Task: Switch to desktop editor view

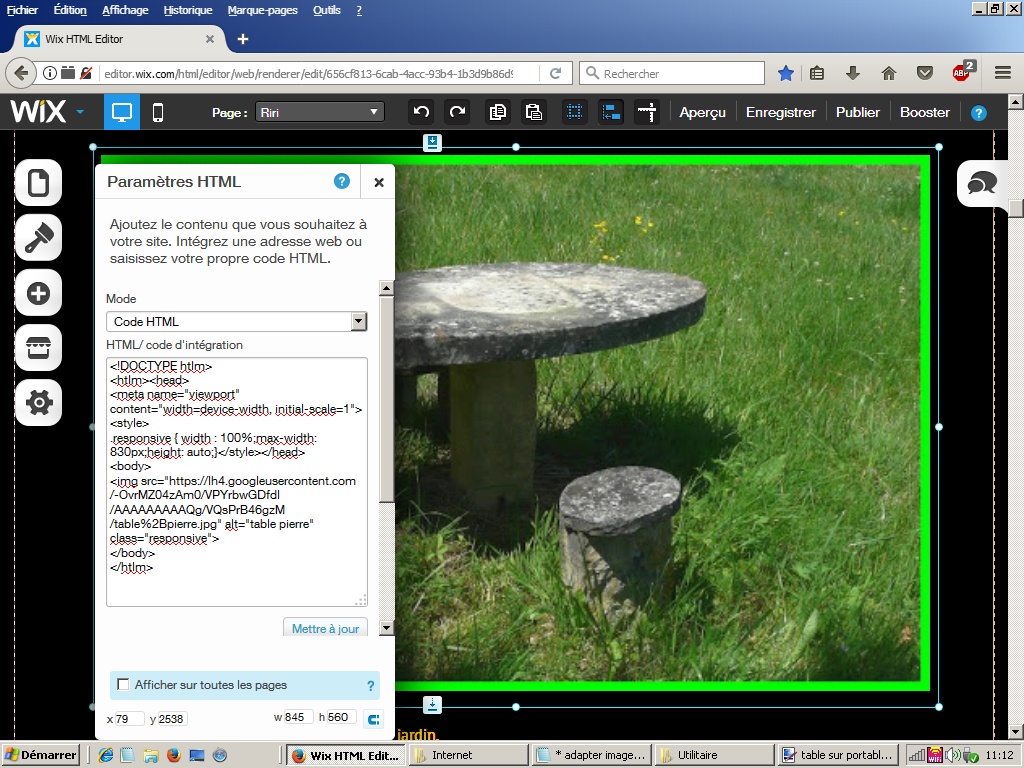Action: coord(121,112)
